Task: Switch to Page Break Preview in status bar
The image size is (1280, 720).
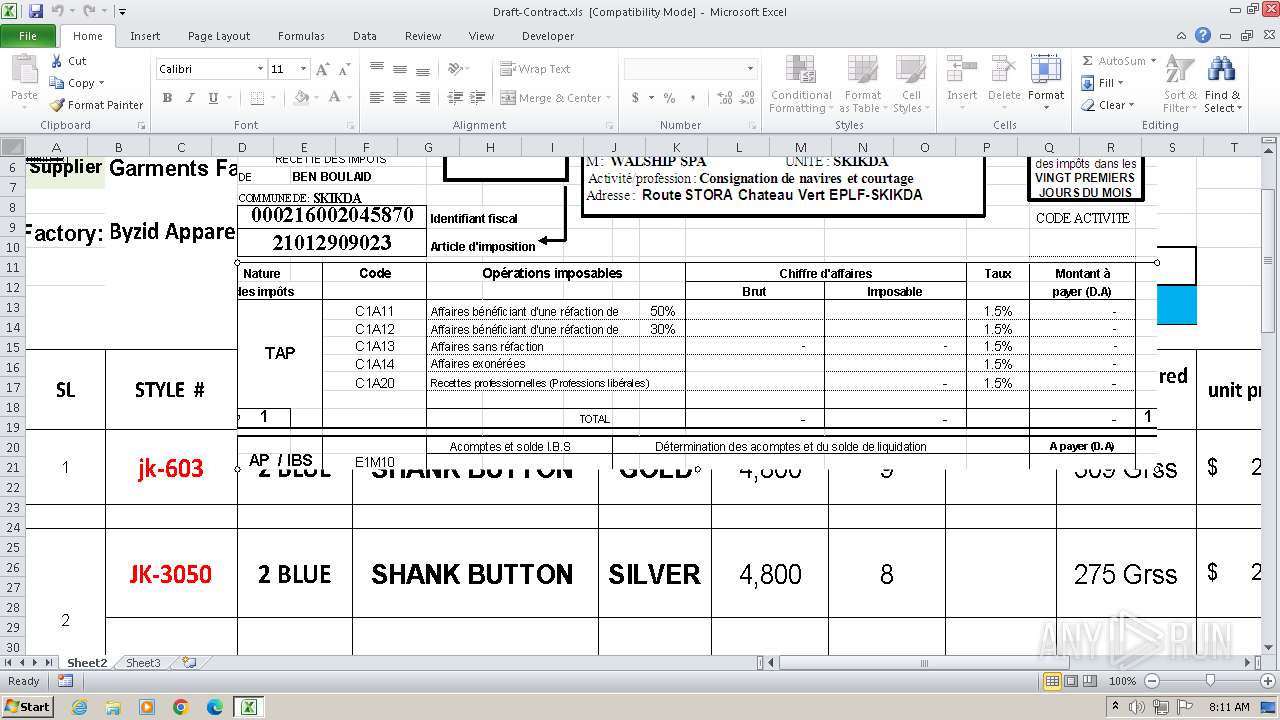Action: (1090, 681)
